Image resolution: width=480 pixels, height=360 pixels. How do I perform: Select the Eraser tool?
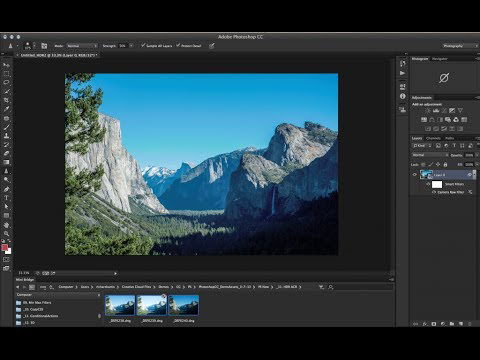(6, 153)
